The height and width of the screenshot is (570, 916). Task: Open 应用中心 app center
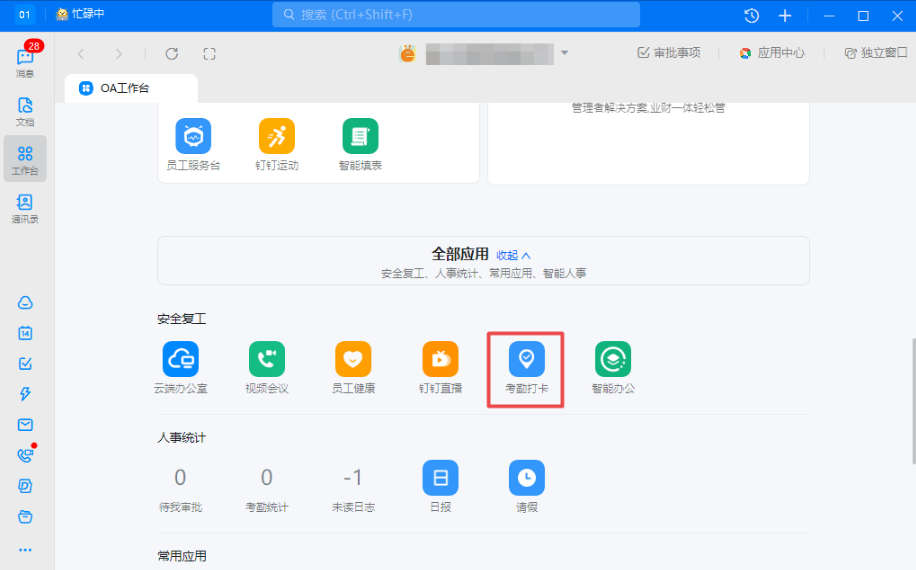point(772,53)
